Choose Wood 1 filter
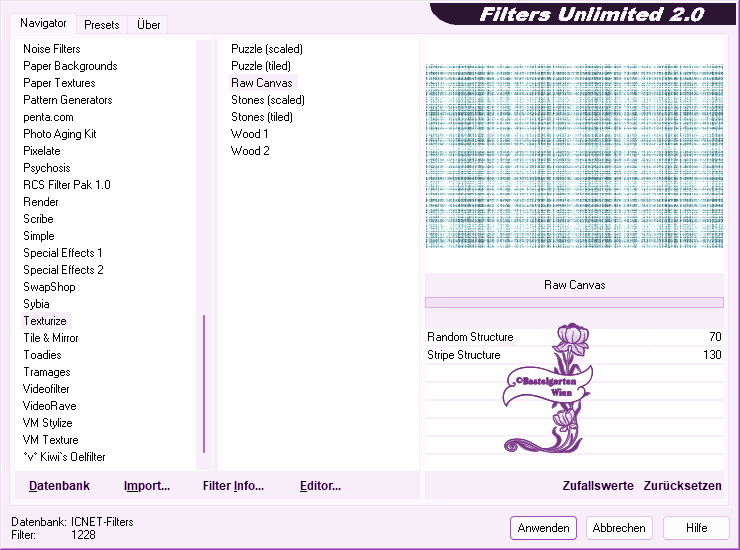Viewport: 740px width, 550px height. [249, 134]
